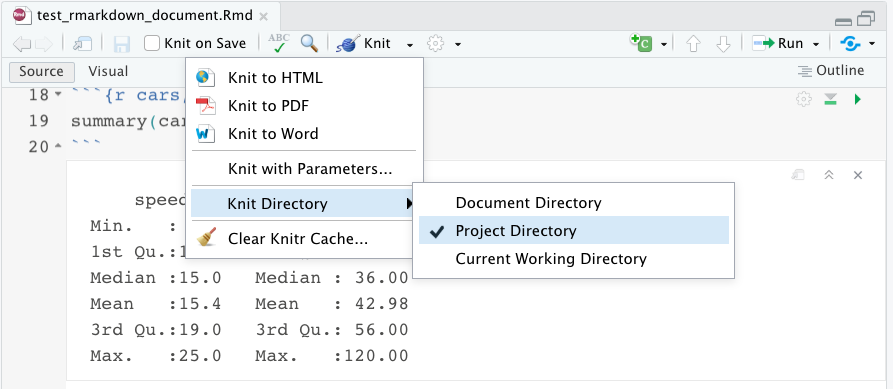The width and height of the screenshot is (893, 389).
Task: Open the insert chunk dropdown arrow
Action: click(x=663, y=44)
